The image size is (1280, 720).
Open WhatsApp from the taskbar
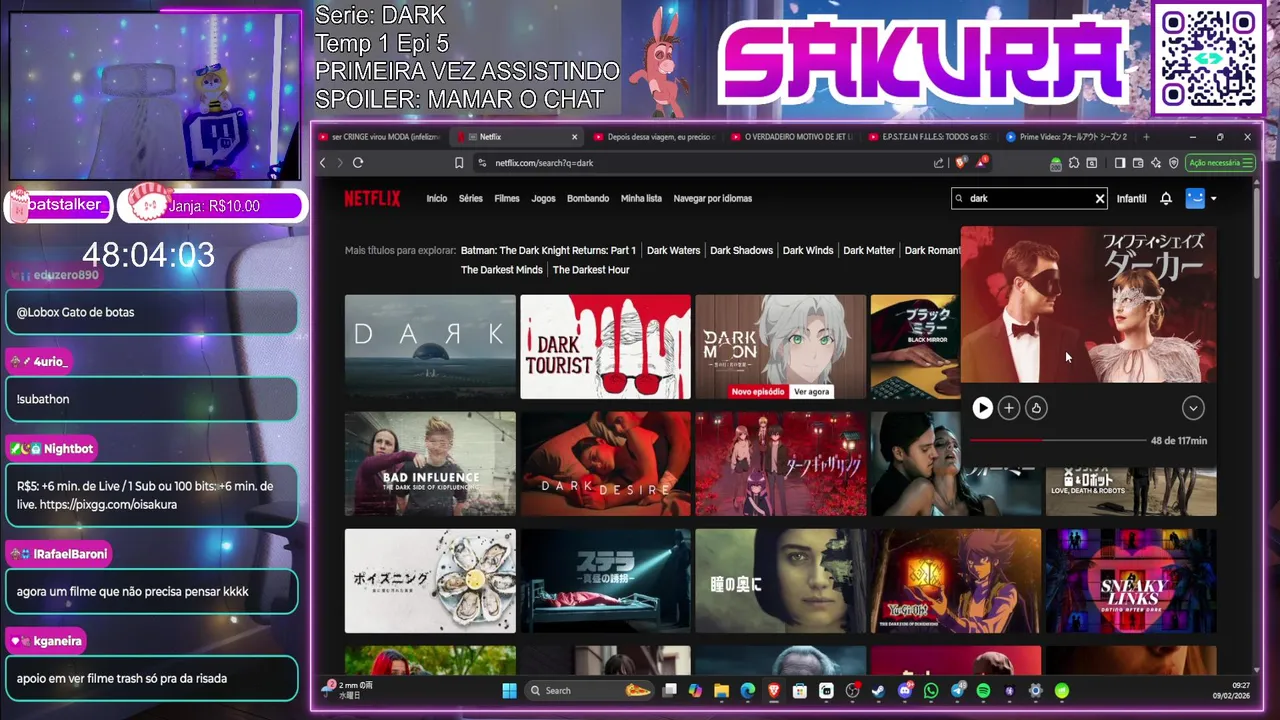tap(931, 690)
